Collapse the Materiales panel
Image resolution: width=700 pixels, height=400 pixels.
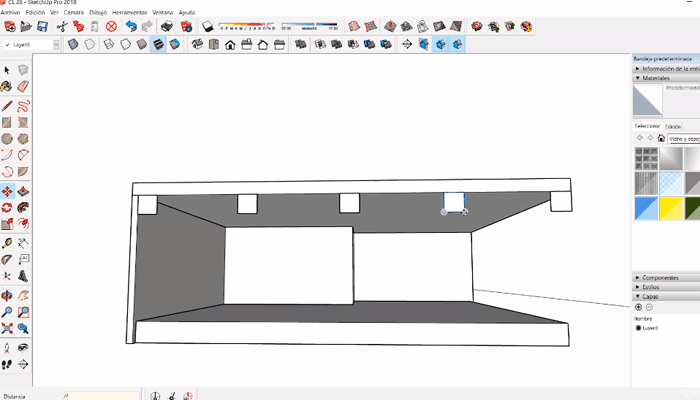(666, 78)
